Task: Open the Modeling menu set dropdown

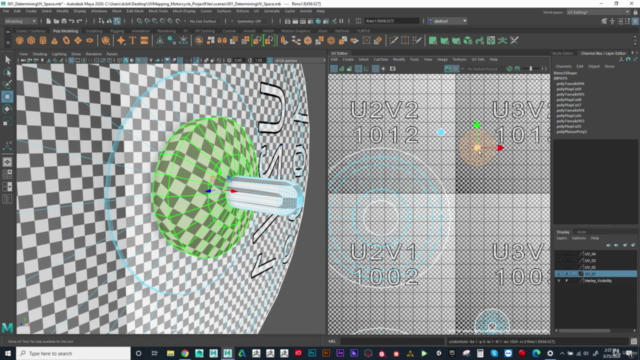Action: (20, 21)
